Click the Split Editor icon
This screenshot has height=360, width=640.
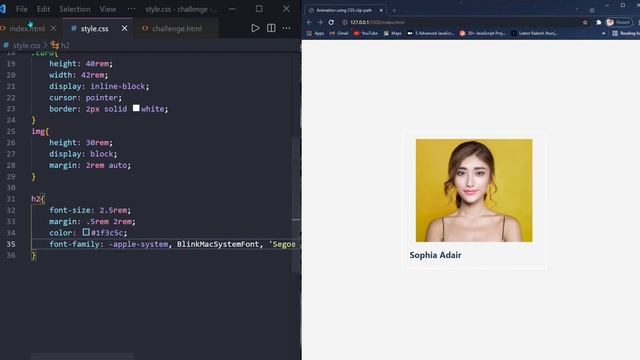271,28
